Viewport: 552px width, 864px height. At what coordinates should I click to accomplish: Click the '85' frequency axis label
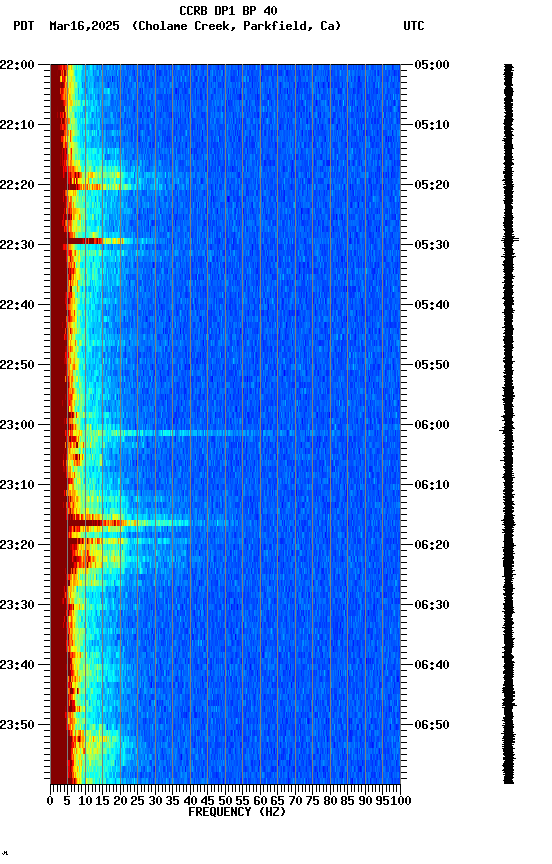point(348,801)
